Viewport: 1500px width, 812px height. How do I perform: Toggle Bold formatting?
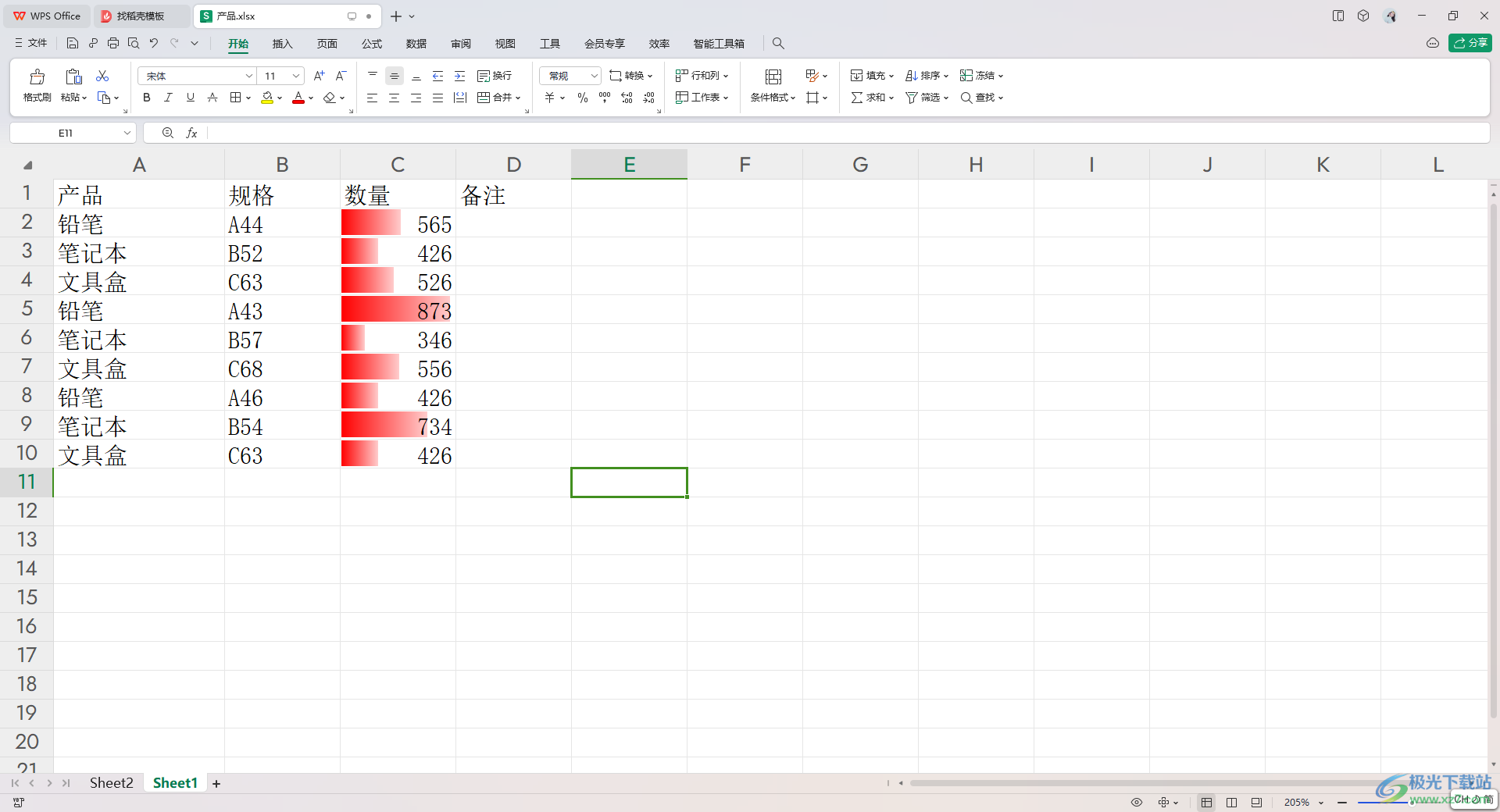click(146, 98)
